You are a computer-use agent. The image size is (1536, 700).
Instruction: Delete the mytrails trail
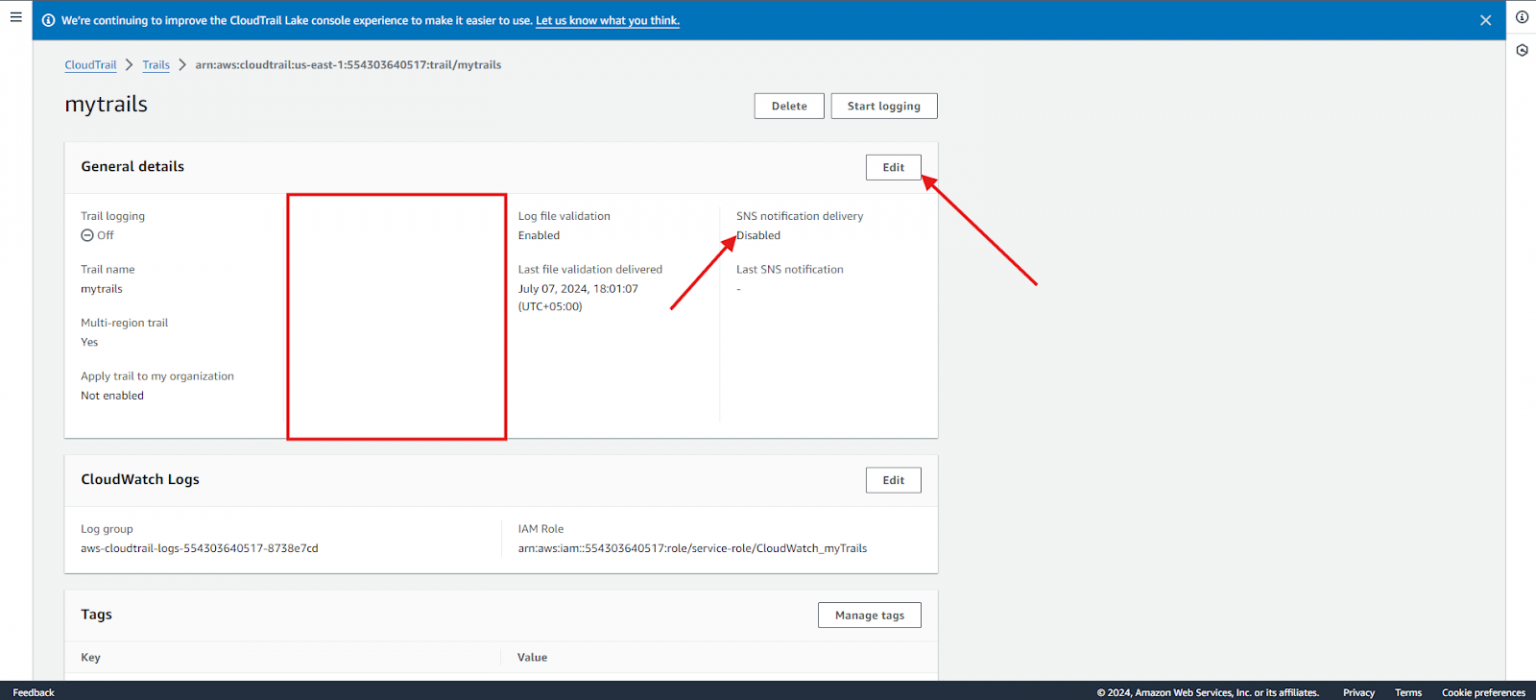(788, 105)
